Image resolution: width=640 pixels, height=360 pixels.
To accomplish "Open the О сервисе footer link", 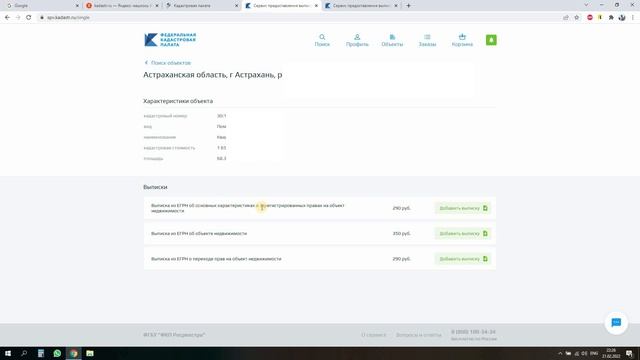I will tap(373, 335).
